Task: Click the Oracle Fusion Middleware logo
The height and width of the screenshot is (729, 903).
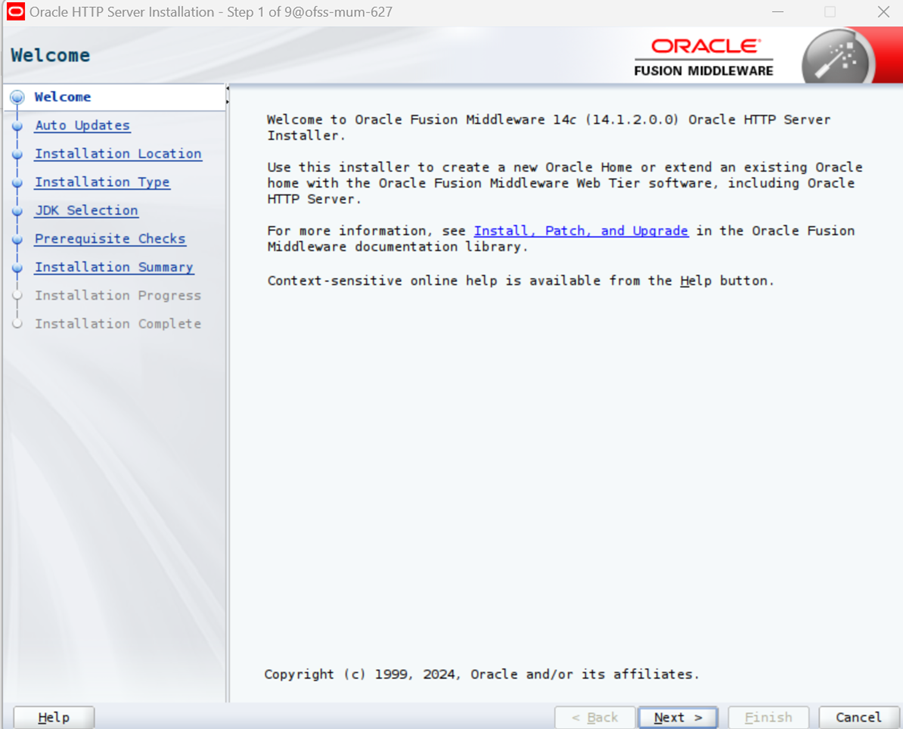Action: 704,57
